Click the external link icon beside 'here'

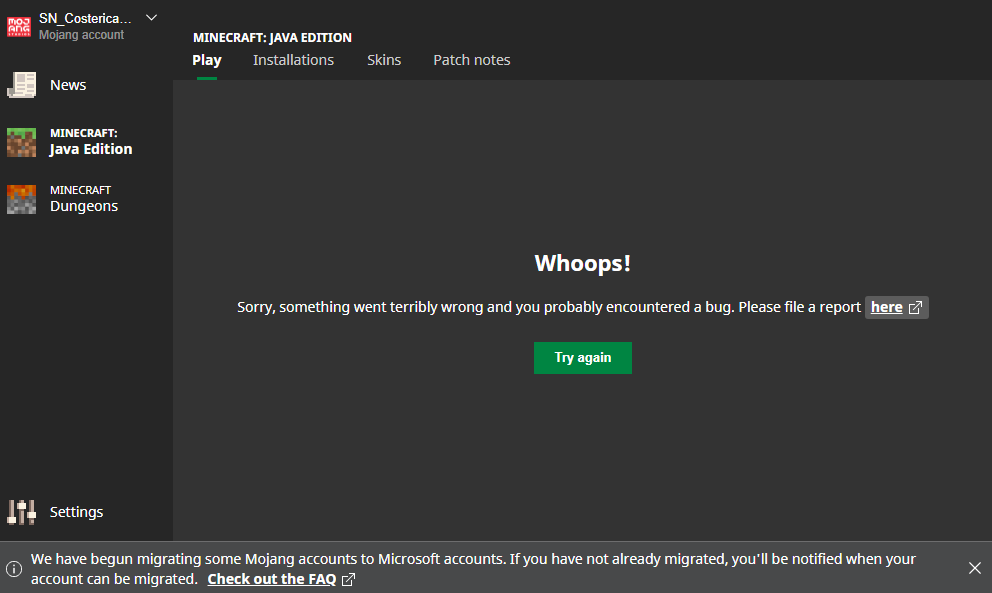coord(915,308)
